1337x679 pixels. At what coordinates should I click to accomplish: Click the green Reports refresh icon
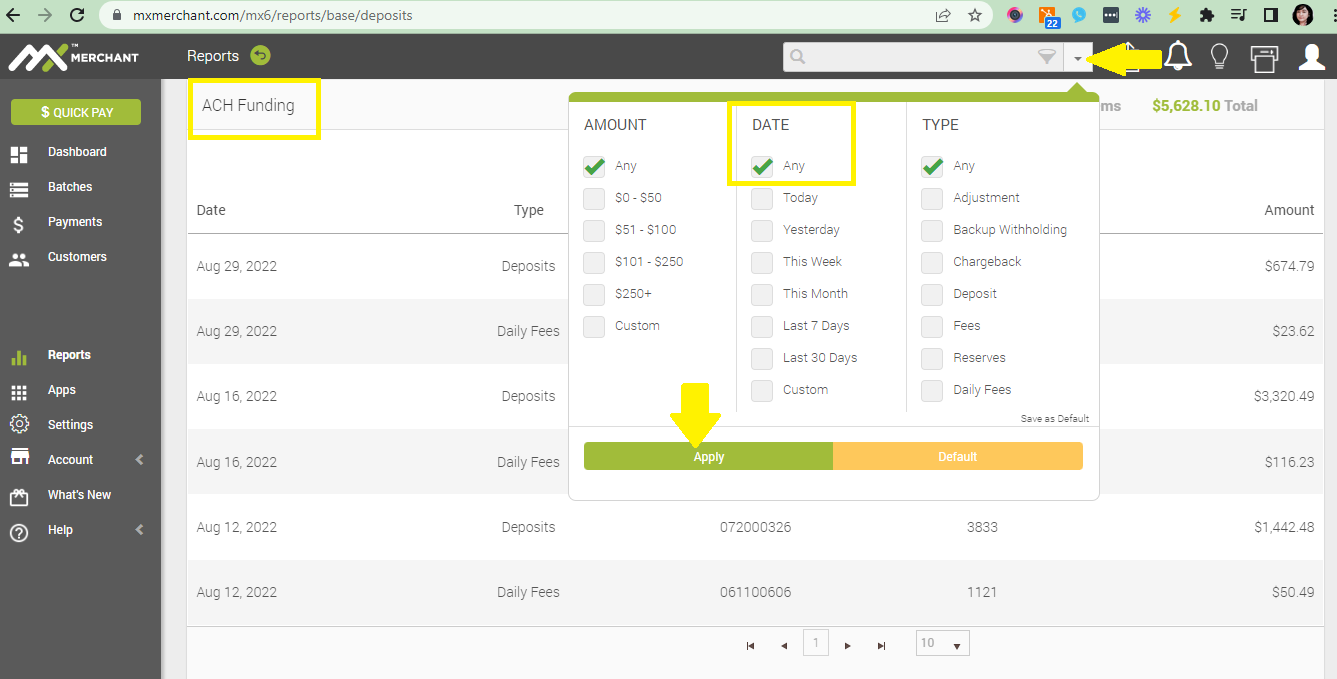(x=260, y=56)
